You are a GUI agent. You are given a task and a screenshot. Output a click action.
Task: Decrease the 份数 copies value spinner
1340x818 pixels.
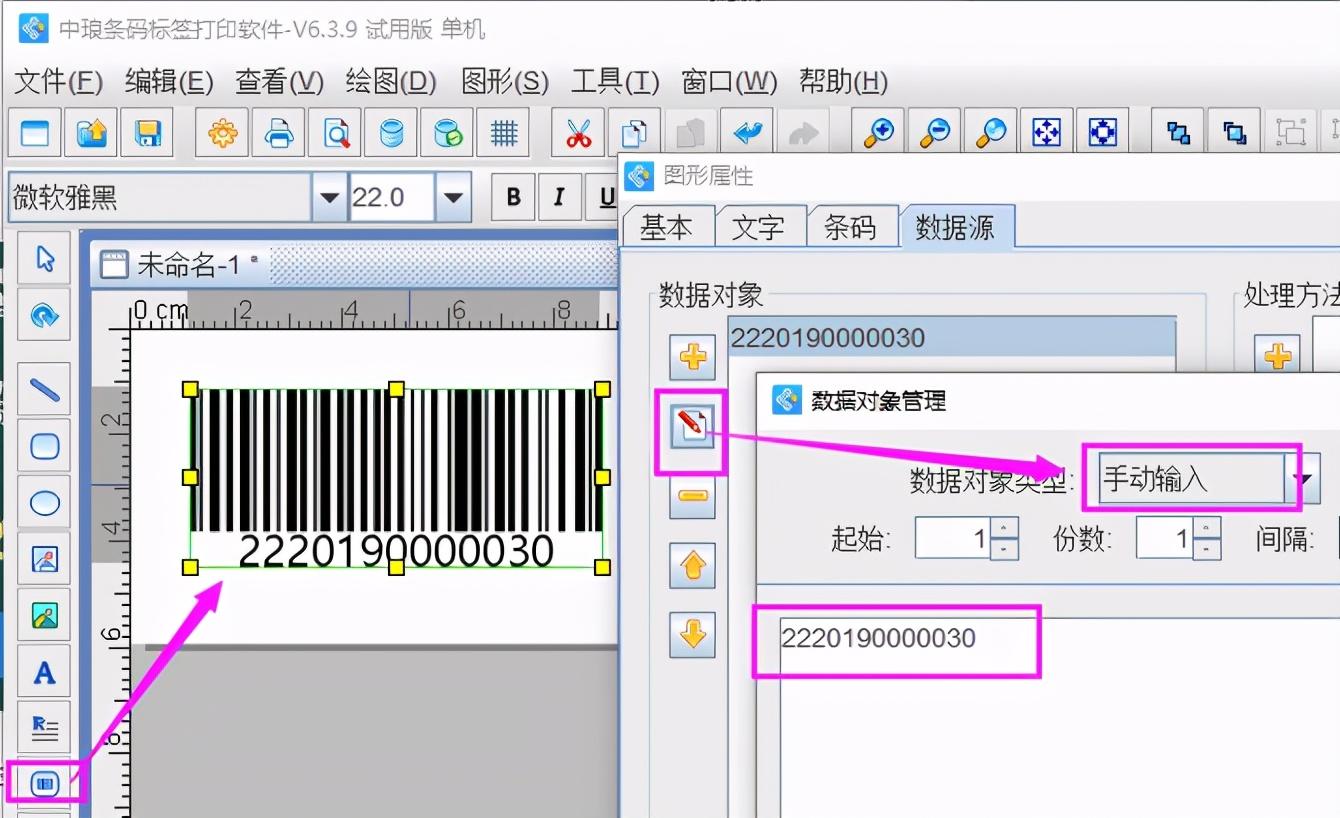pos(1207,549)
